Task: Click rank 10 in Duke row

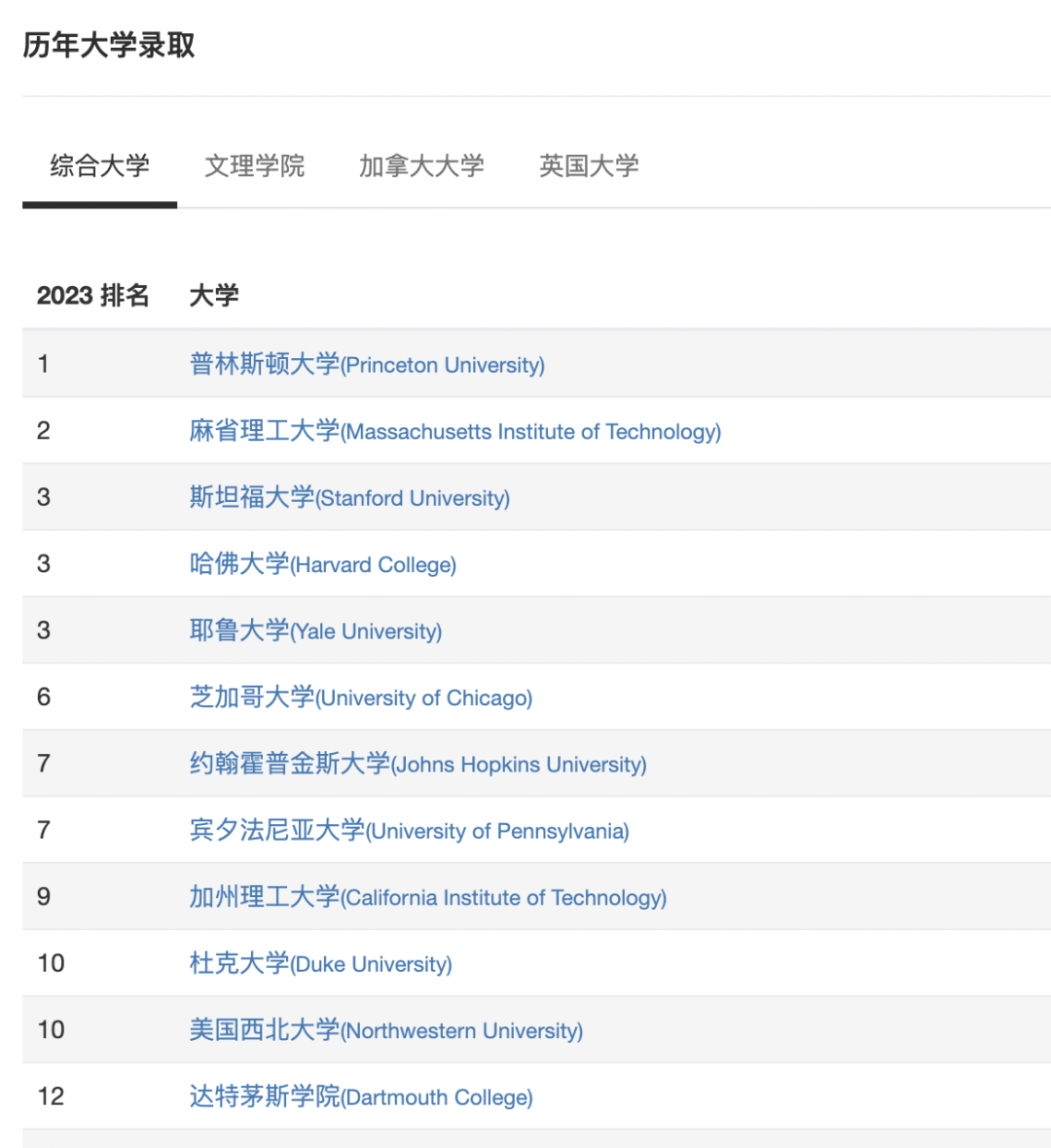Action: (51, 963)
